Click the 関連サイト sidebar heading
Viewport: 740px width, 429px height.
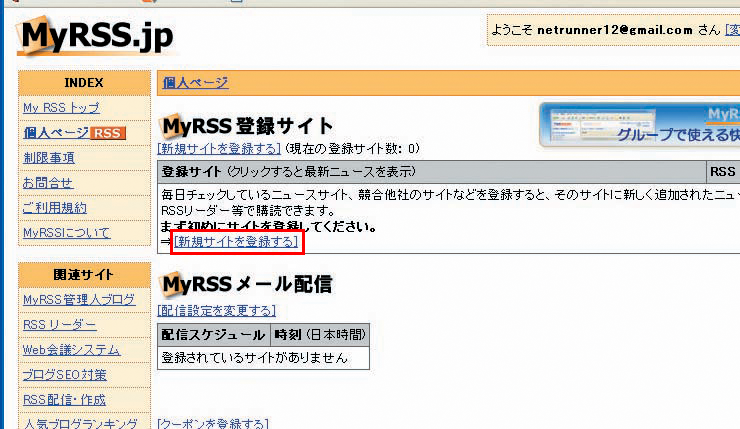(84, 275)
